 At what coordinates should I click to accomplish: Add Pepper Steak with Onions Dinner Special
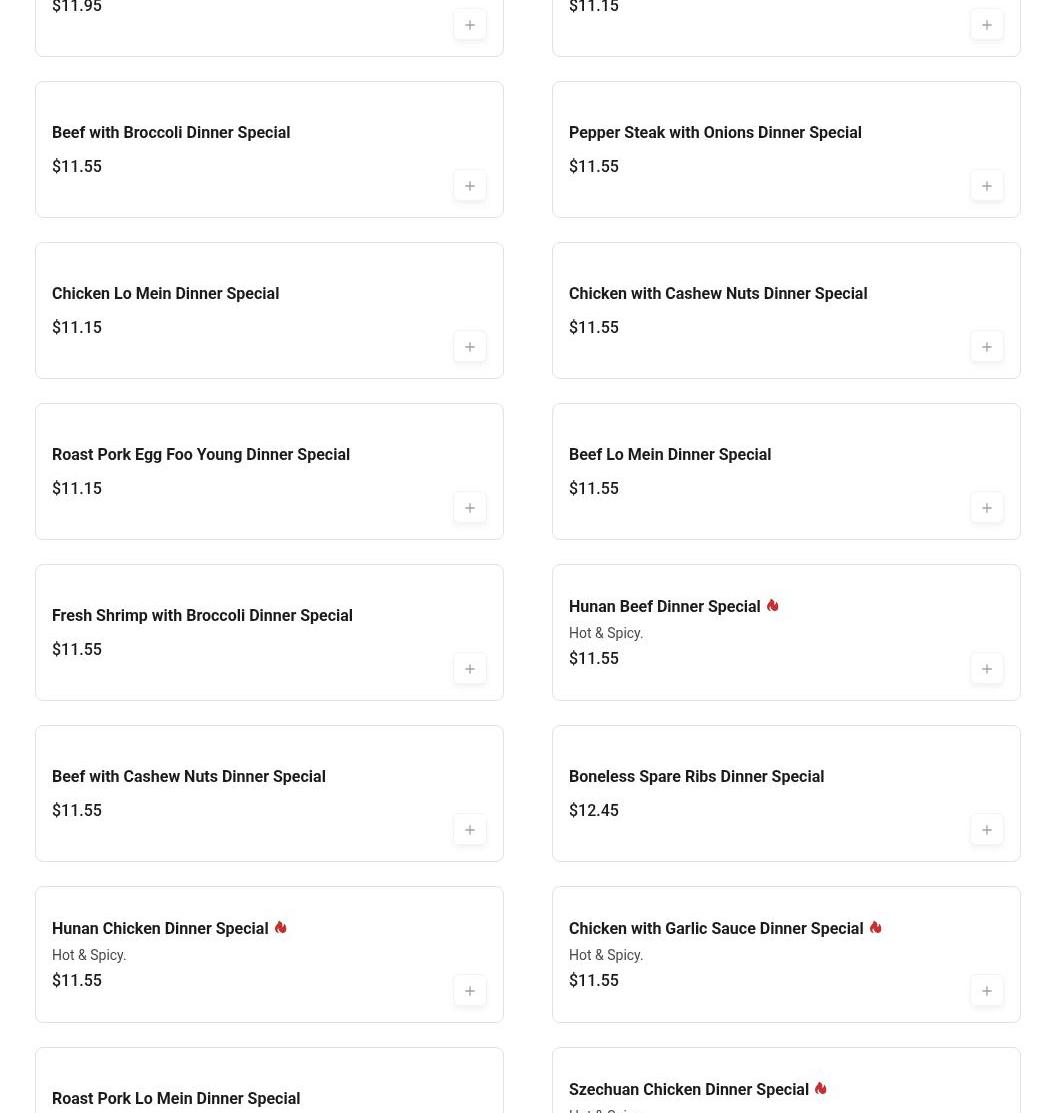pos(987,186)
